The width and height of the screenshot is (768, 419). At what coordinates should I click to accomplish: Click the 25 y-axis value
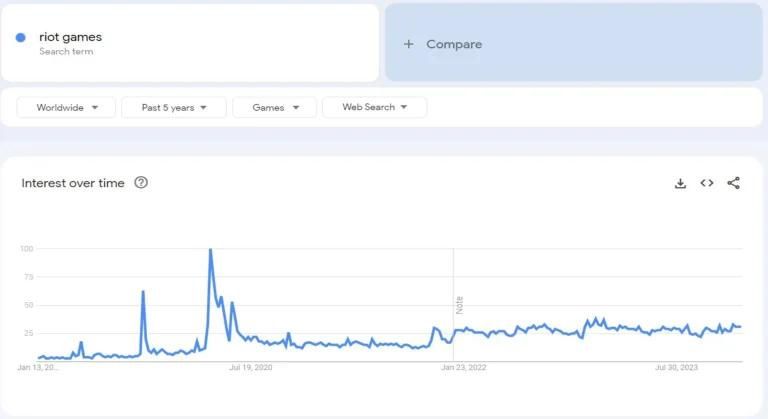click(28, 333)
